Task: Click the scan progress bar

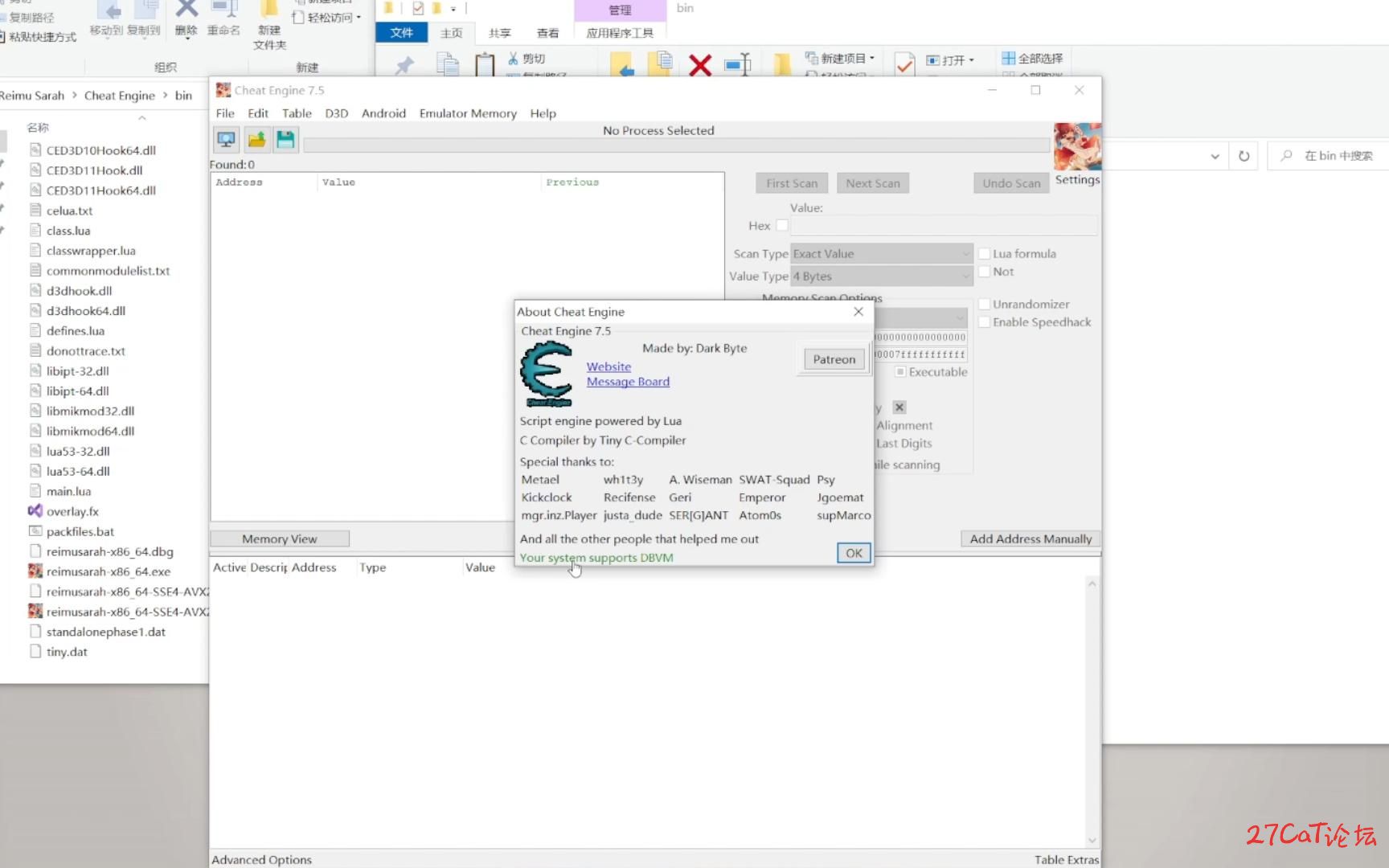Action: coord(677,145)
